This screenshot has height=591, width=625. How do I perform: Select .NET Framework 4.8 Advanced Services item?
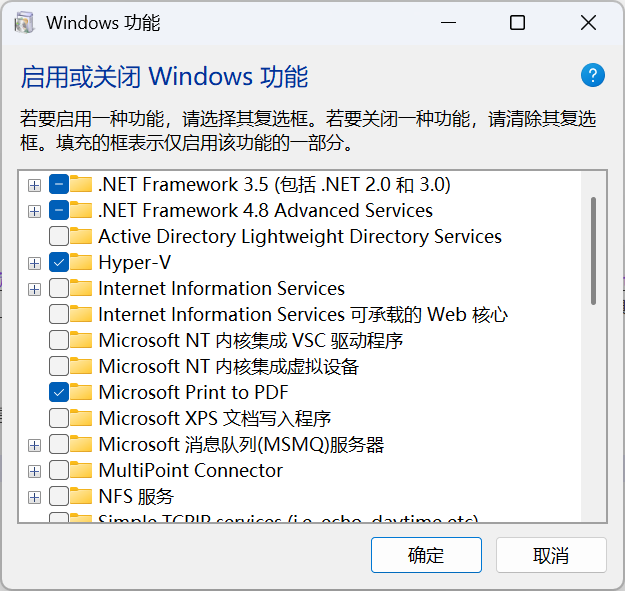tap(265, 211)
